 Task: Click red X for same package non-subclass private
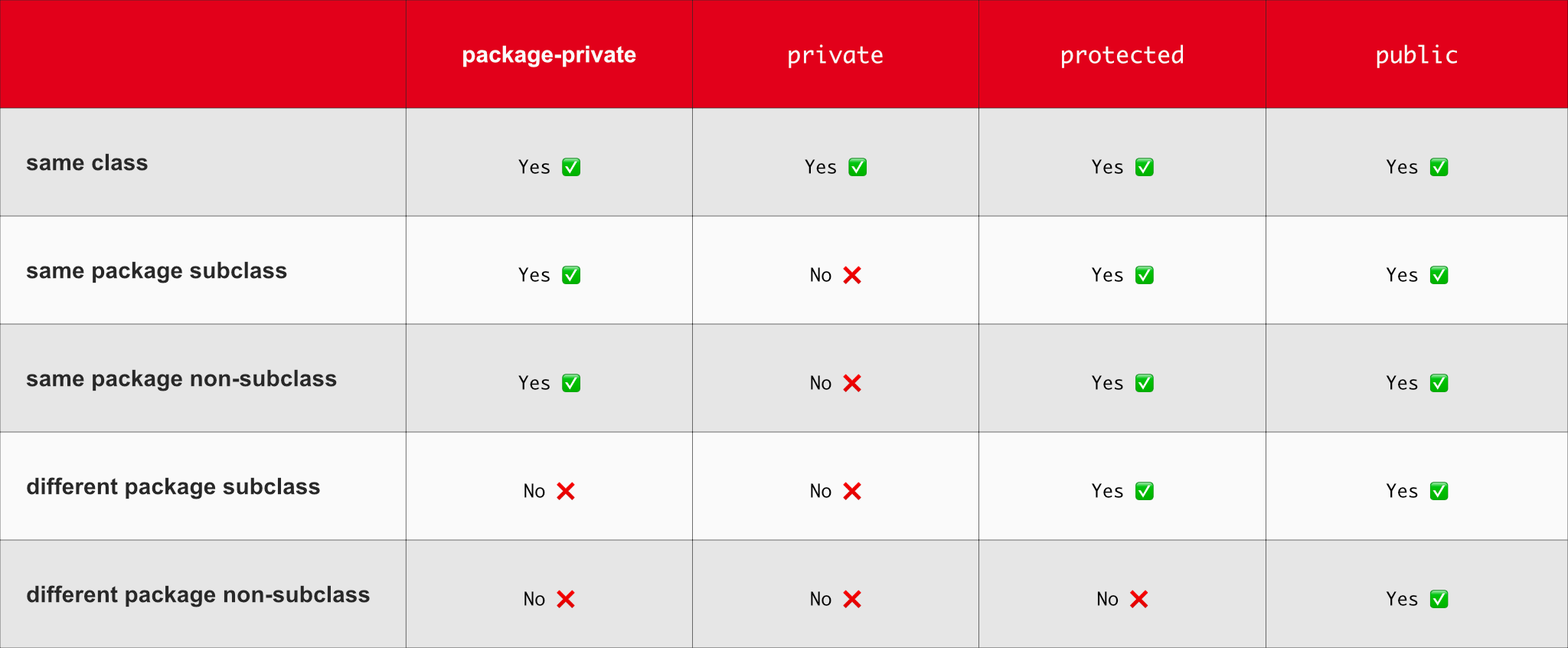click(x=852, y=383)
